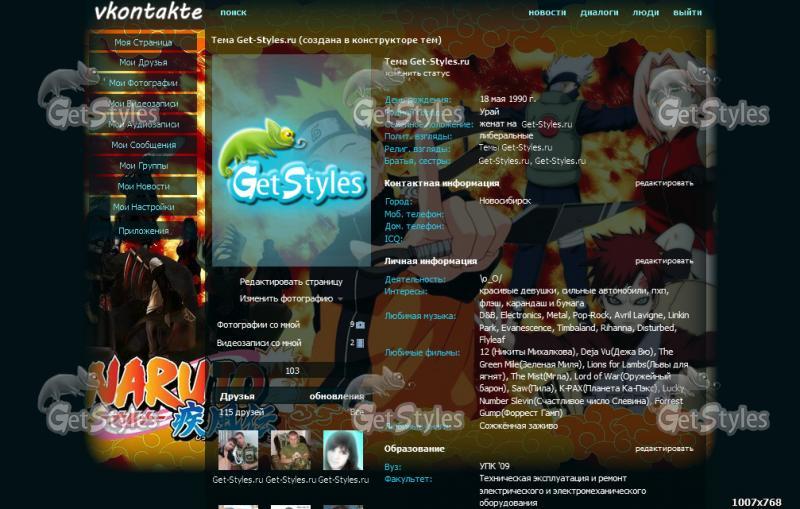Click the profile name Тема Get-Styles.ru
800x509 pixels.
pyautogui.click(x=427, y=62)
